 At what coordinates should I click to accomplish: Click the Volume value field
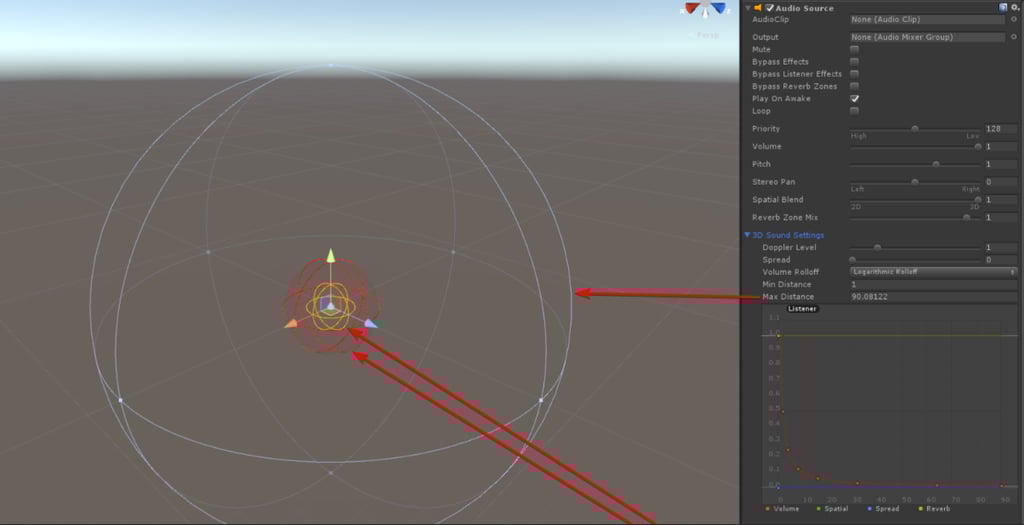coord(1000,146)
